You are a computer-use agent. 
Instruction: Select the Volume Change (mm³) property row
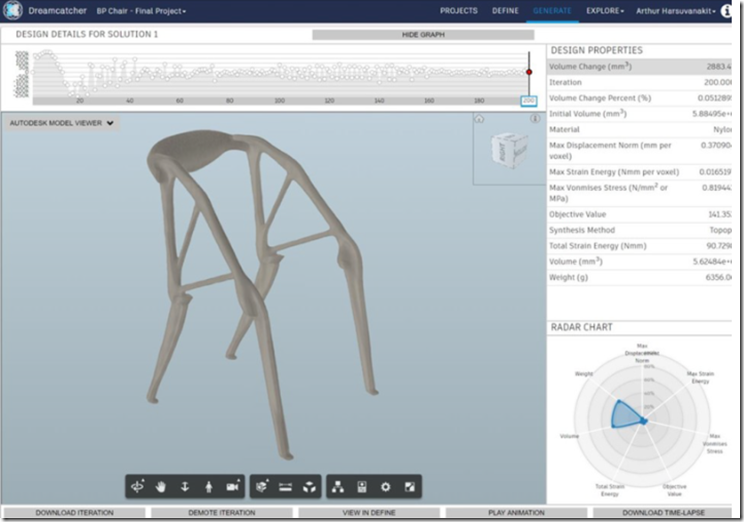[640, 66]
